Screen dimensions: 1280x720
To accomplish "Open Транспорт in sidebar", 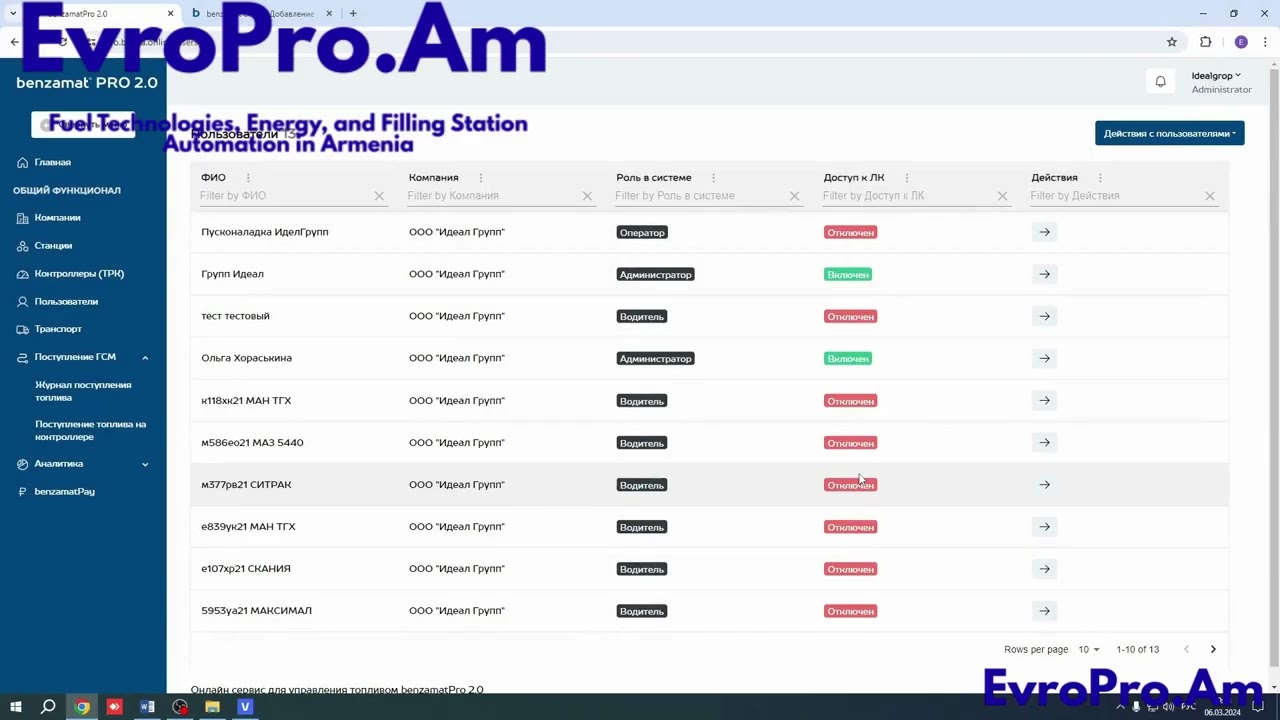I will [58, 329].
